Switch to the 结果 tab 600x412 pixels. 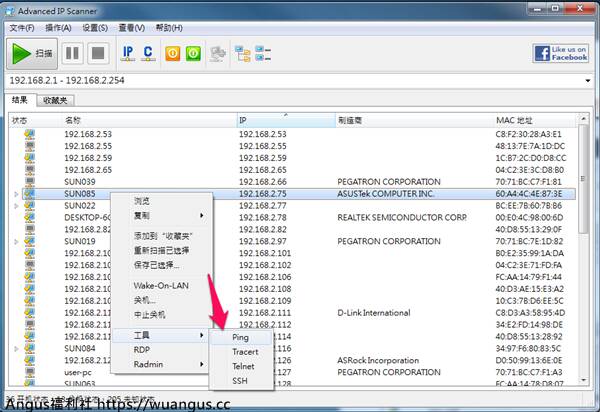click(20, 100)
